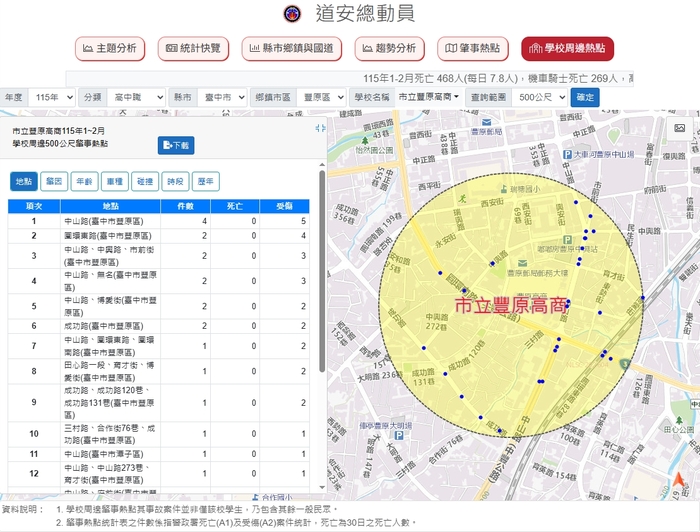Open the 鄉鎮市區 dropdown showing 豐原區

[321, 97]
